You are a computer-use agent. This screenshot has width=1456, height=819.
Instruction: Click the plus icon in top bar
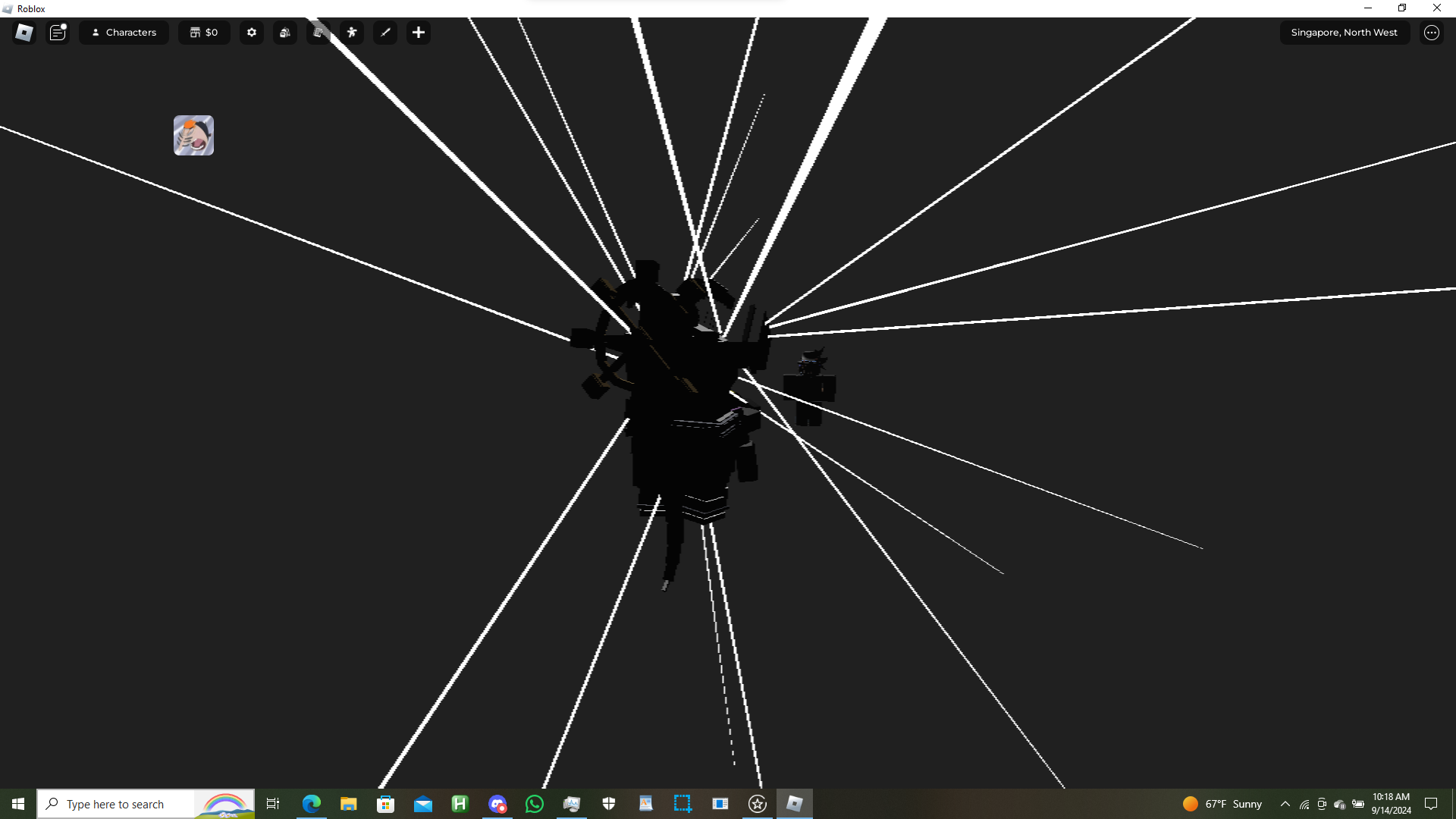pos(419,33)
